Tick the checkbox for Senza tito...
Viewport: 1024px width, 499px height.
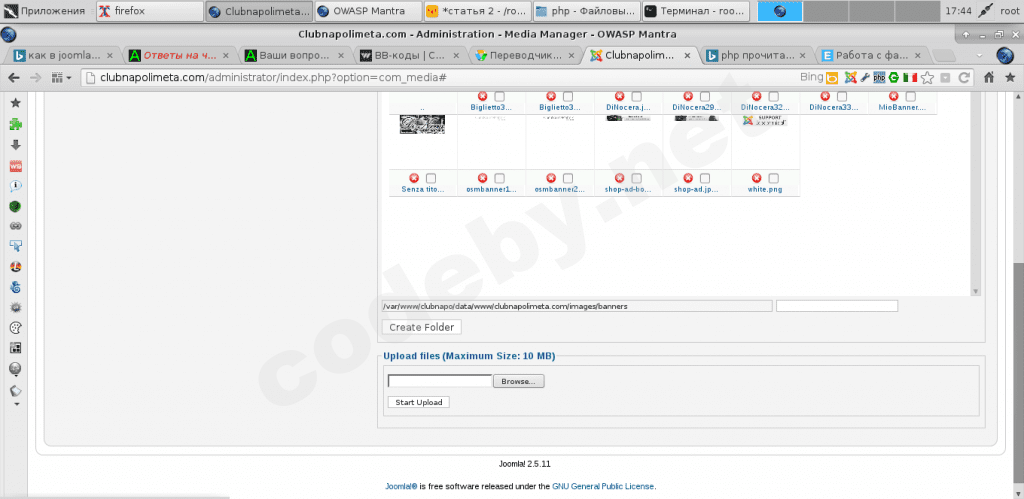click(431, 178)
